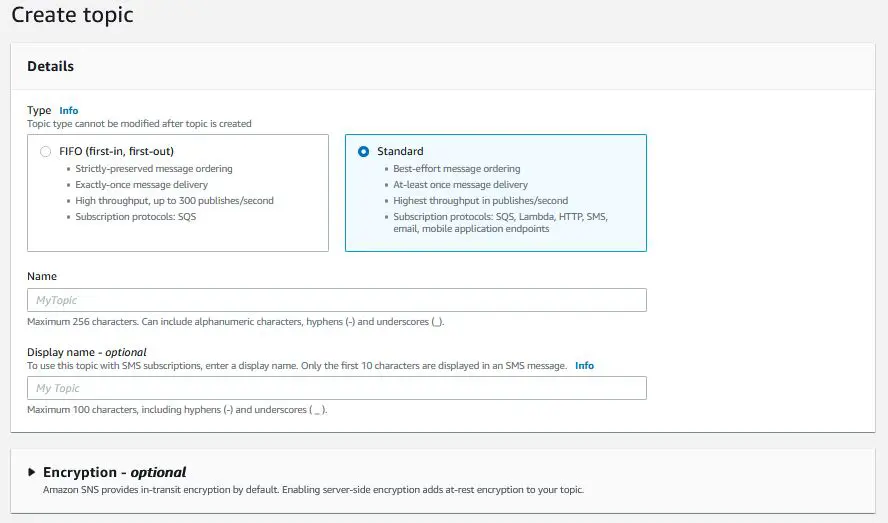
Task: Click the Name field label
Action: click(42, 276)
